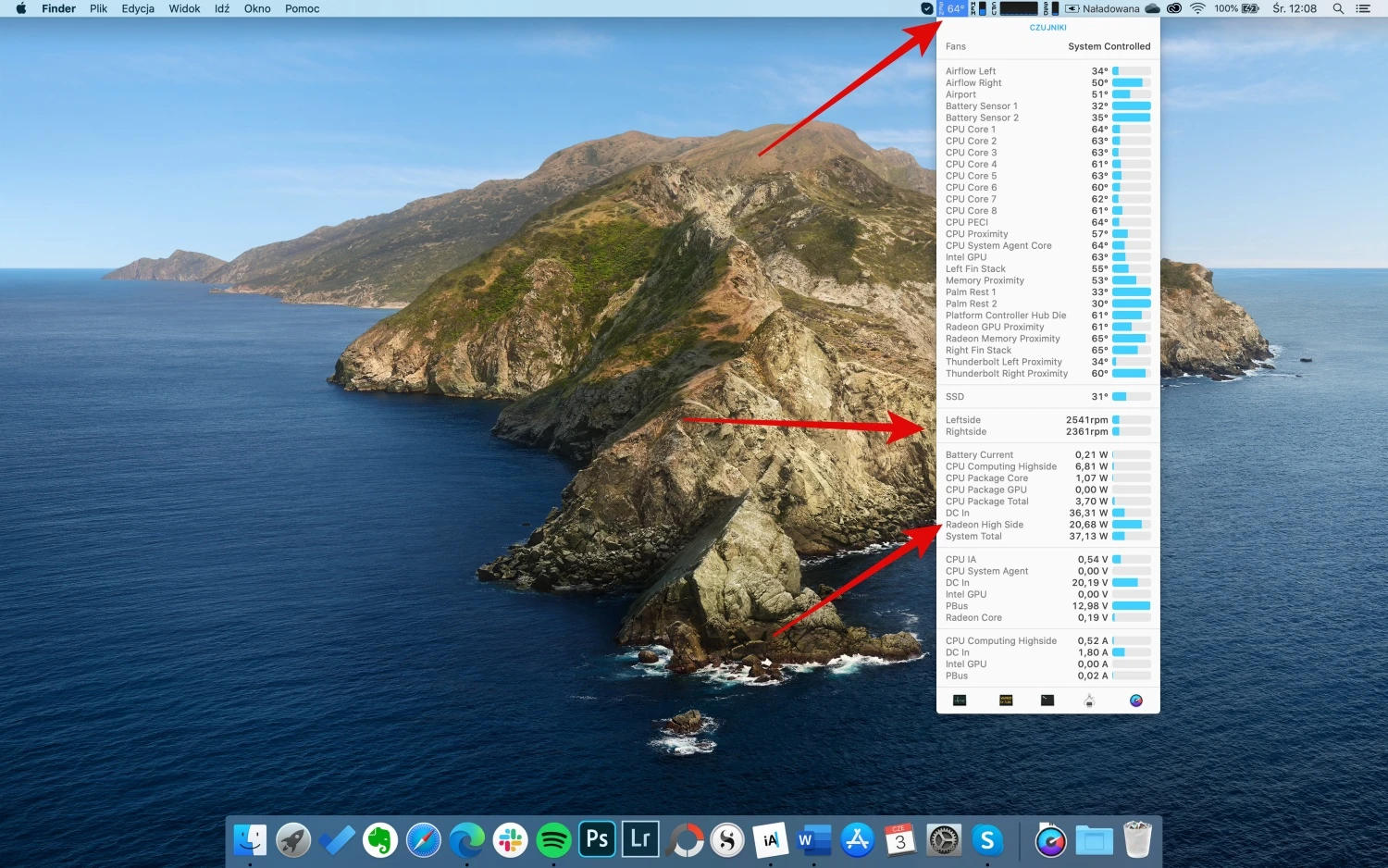This screenshot has height=868, width=1388.
Task: Select the Leftside fan speed row
Action: coord(1048,420)
